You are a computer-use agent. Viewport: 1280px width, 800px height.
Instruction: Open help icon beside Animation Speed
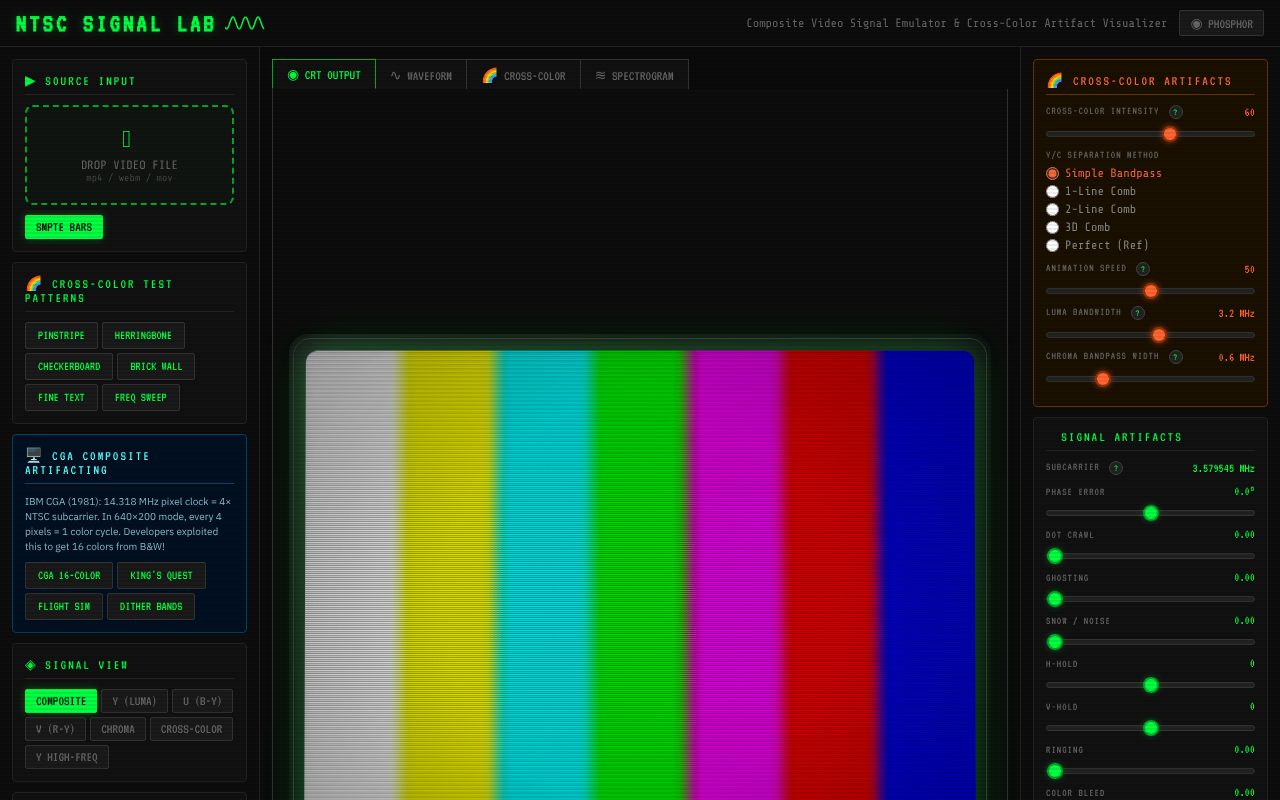pyautogui.click(x=1142, y=269)
